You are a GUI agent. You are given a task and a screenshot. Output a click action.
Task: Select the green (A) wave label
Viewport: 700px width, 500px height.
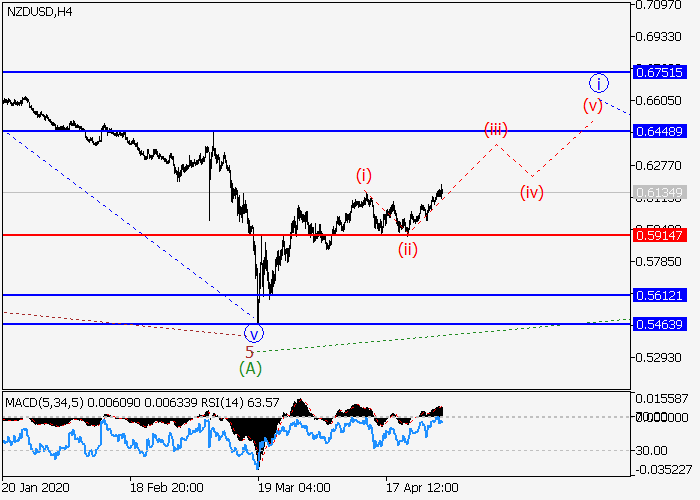coord(250,368)
